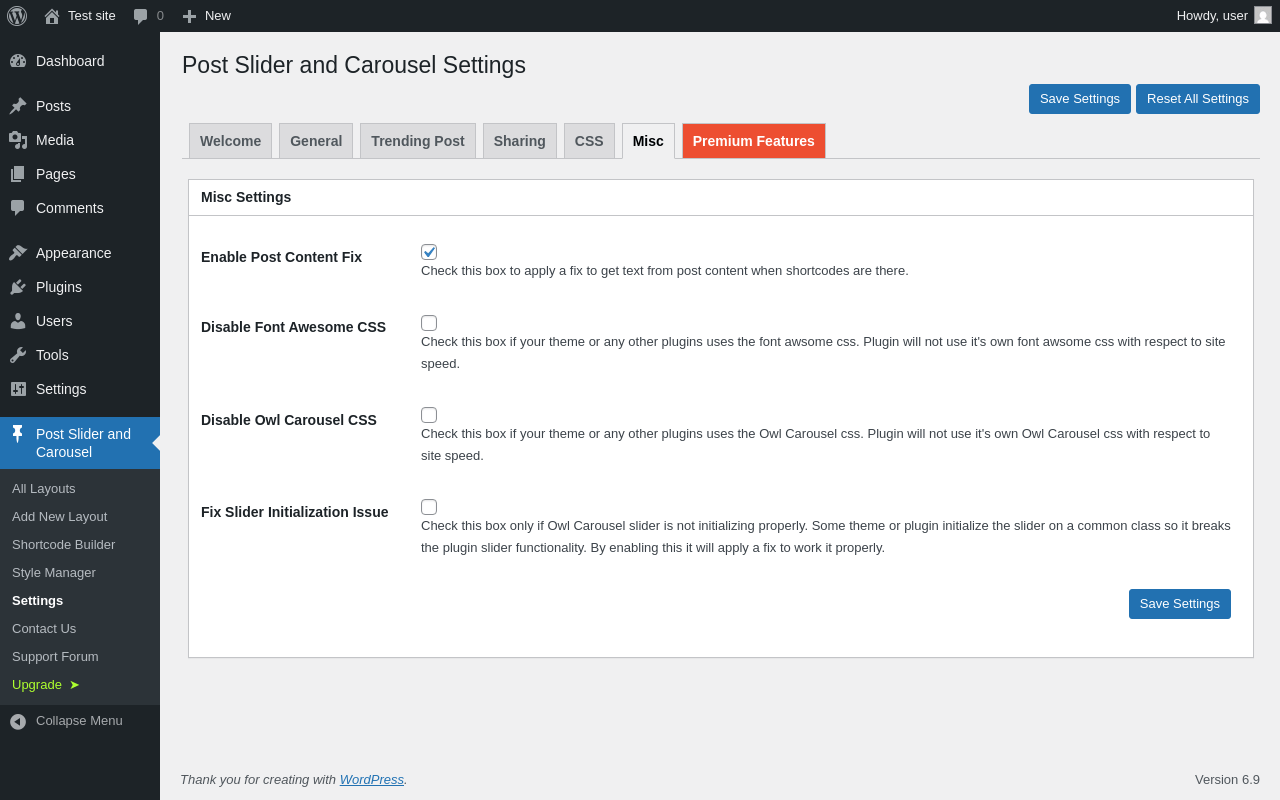Image resolution: width=1280 pixels, height=800 pixels.
Task: Tick Fix Slider Initialization Issue checkbox
Action: click(x=429, y=507)
